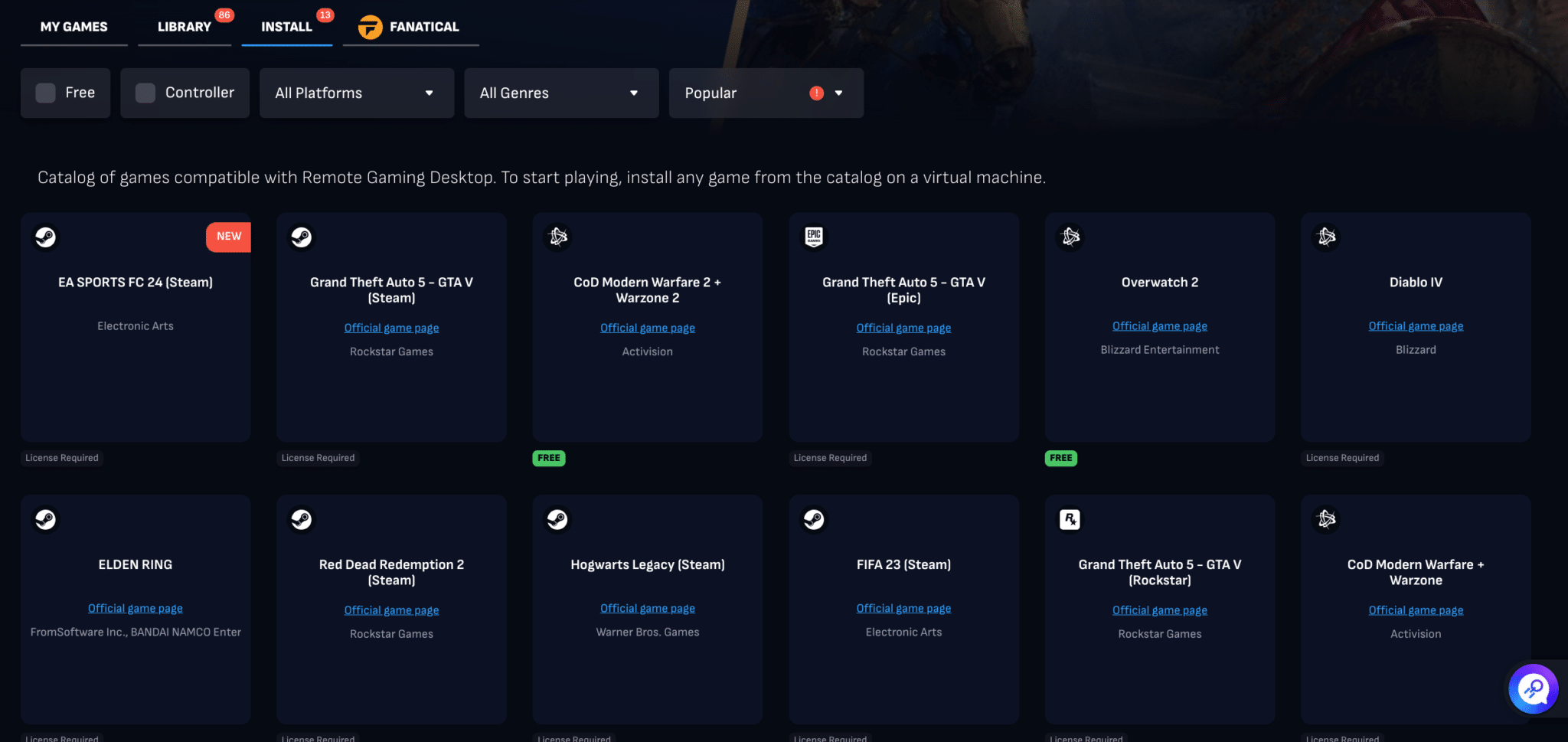Enable the Free filter checkbox
1568x742 pixels.
click(x=45, y=92)
